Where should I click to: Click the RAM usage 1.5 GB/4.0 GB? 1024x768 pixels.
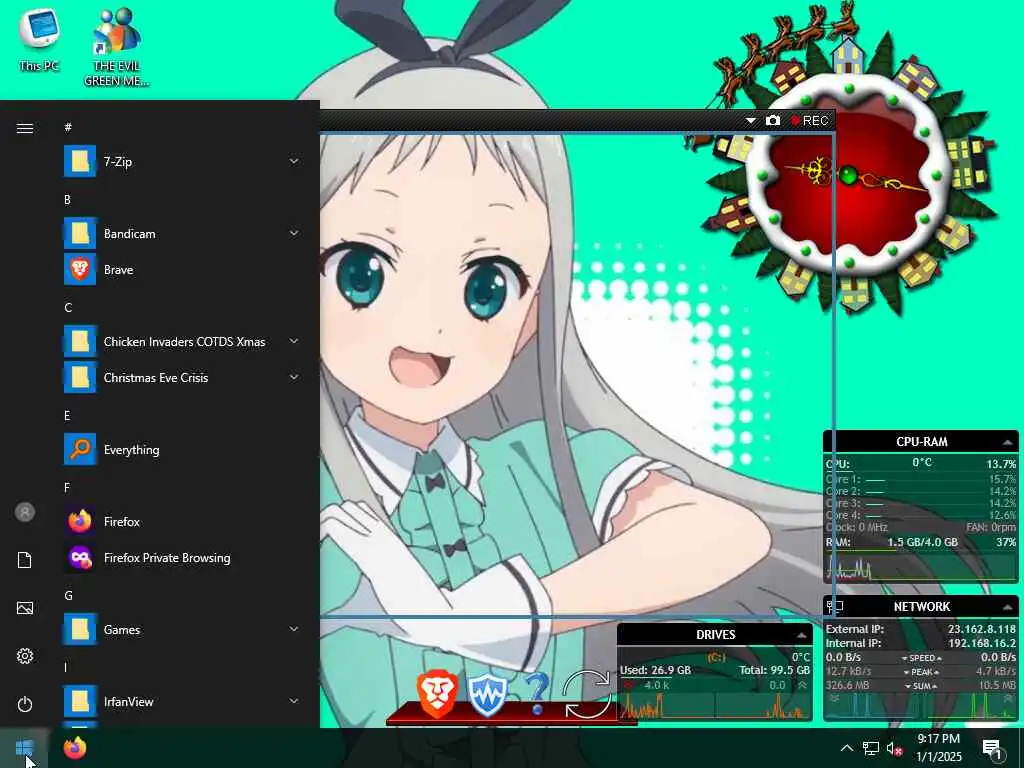pos(922,542)
